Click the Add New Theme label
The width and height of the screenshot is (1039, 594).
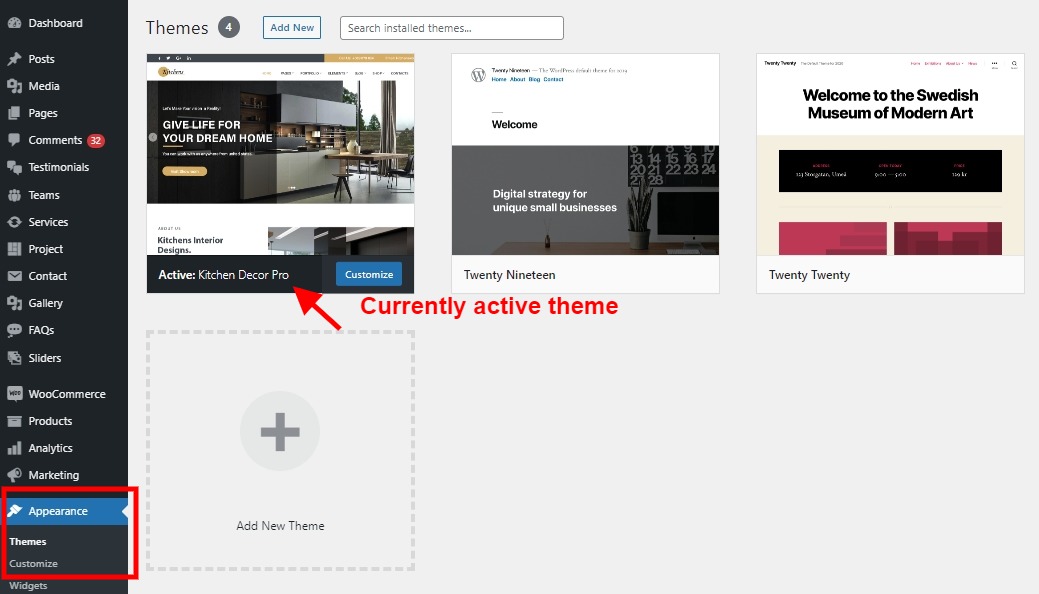coord(280,526)
